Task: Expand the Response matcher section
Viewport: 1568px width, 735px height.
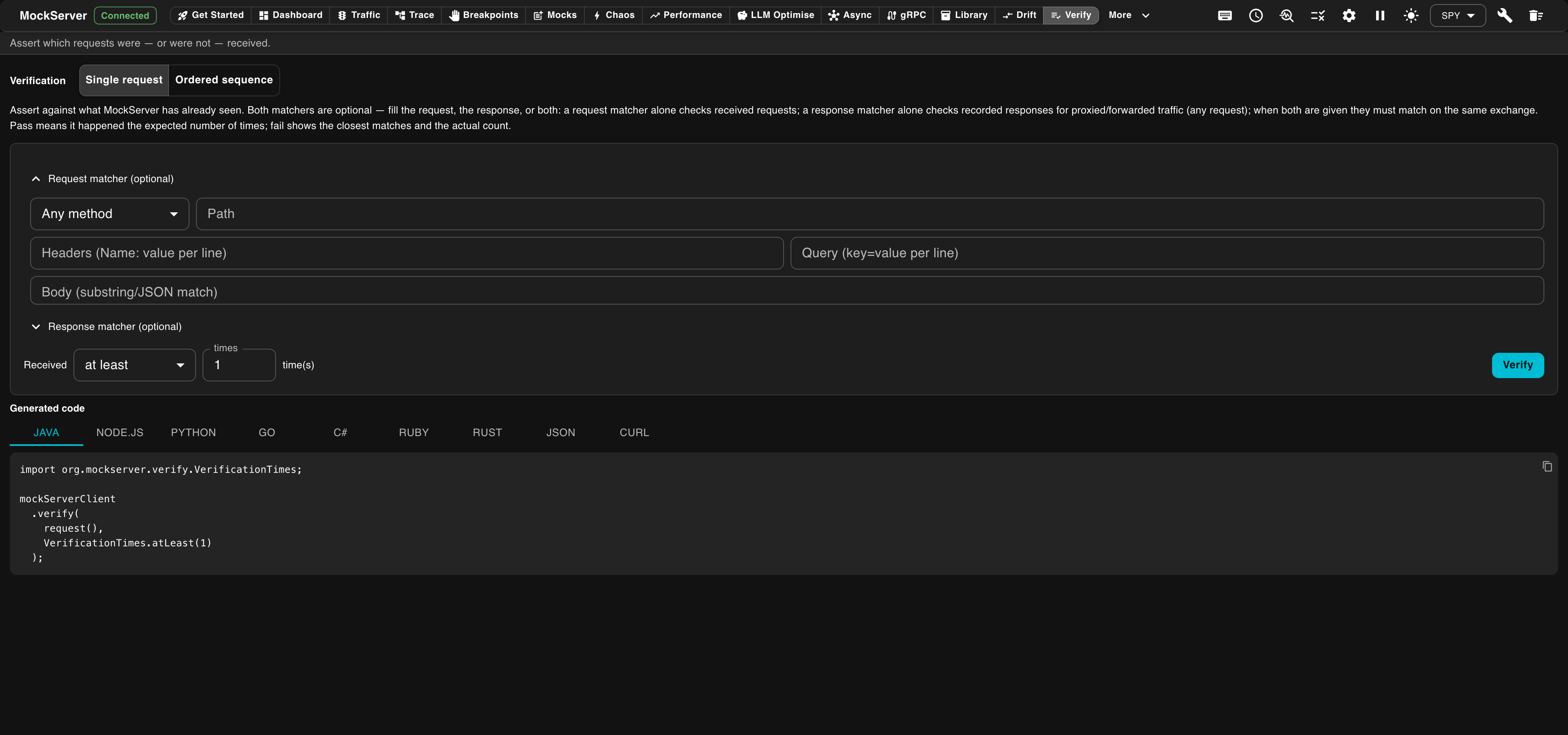Action: (x=107, y=327)
